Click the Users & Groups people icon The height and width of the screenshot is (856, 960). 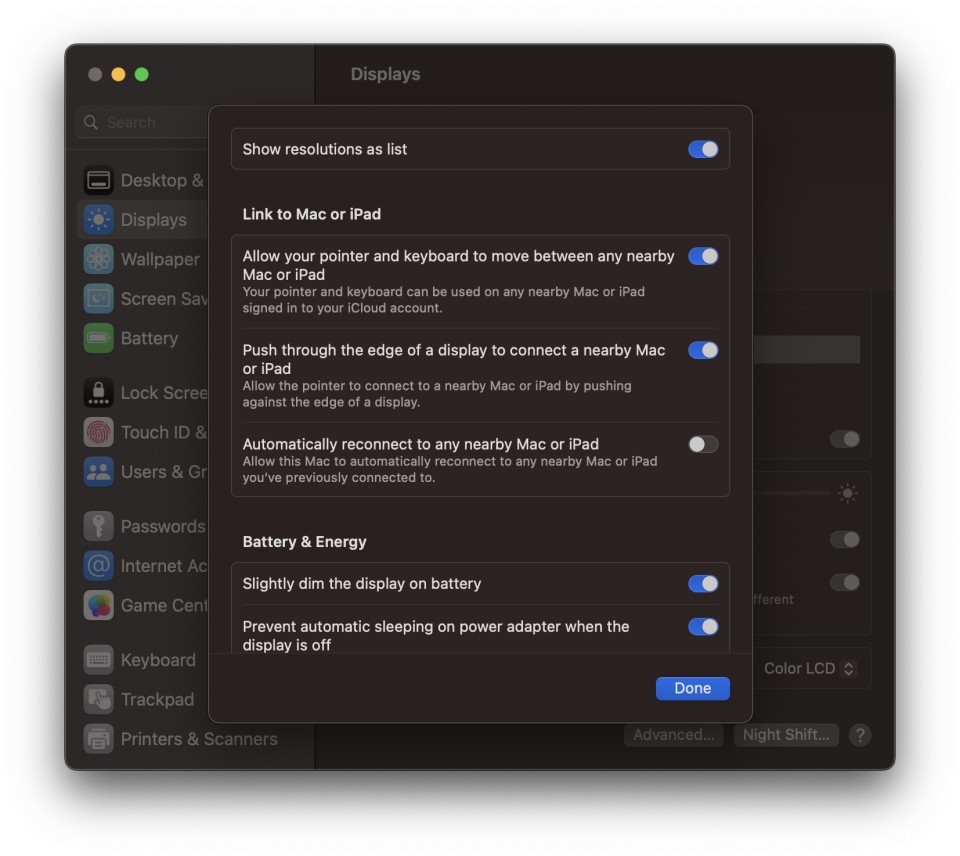[x=98, y=472]
